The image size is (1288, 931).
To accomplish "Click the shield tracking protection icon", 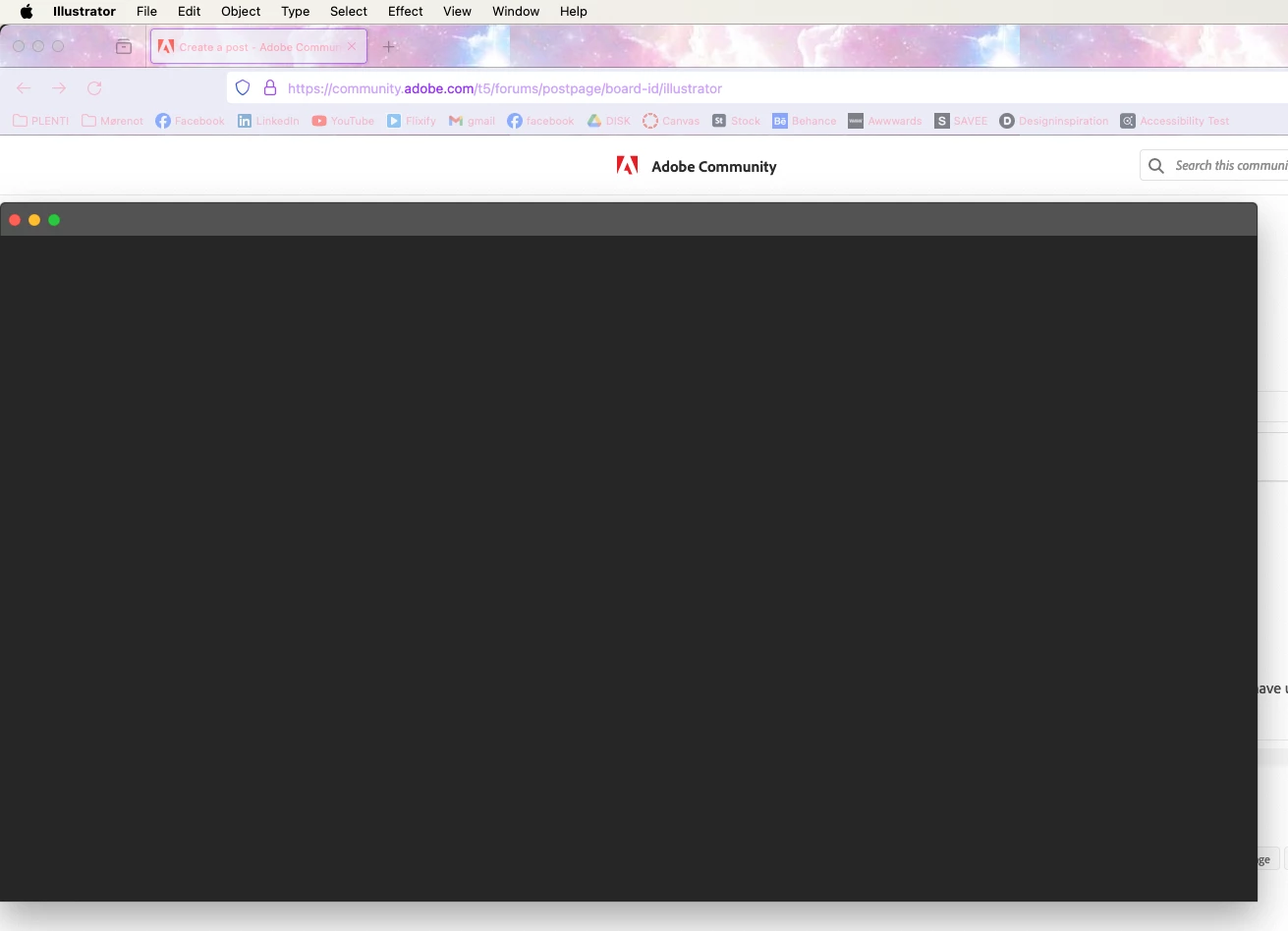I will (243, 87).
